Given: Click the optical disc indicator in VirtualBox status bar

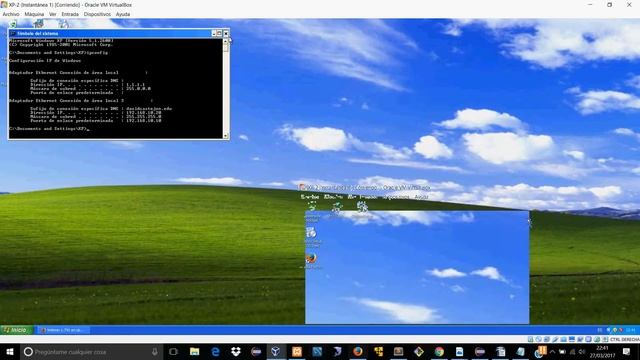Looking at the screenshot, I should coord(538,339).
